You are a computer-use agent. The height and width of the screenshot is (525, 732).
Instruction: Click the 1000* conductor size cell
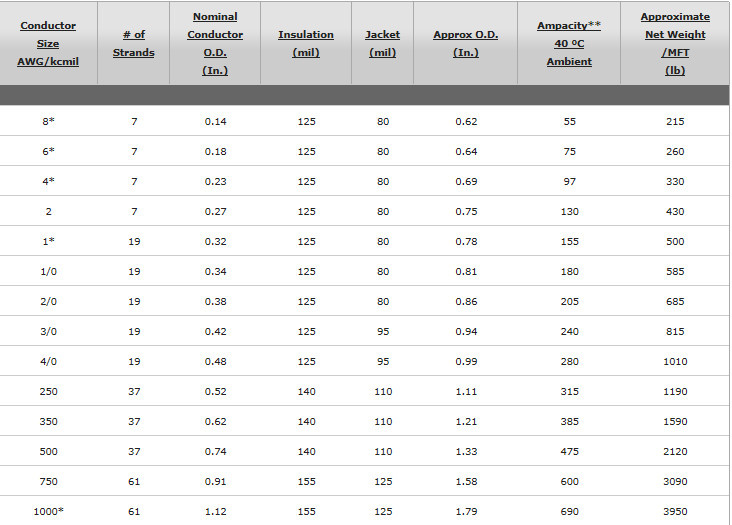[x=49, y=511]
